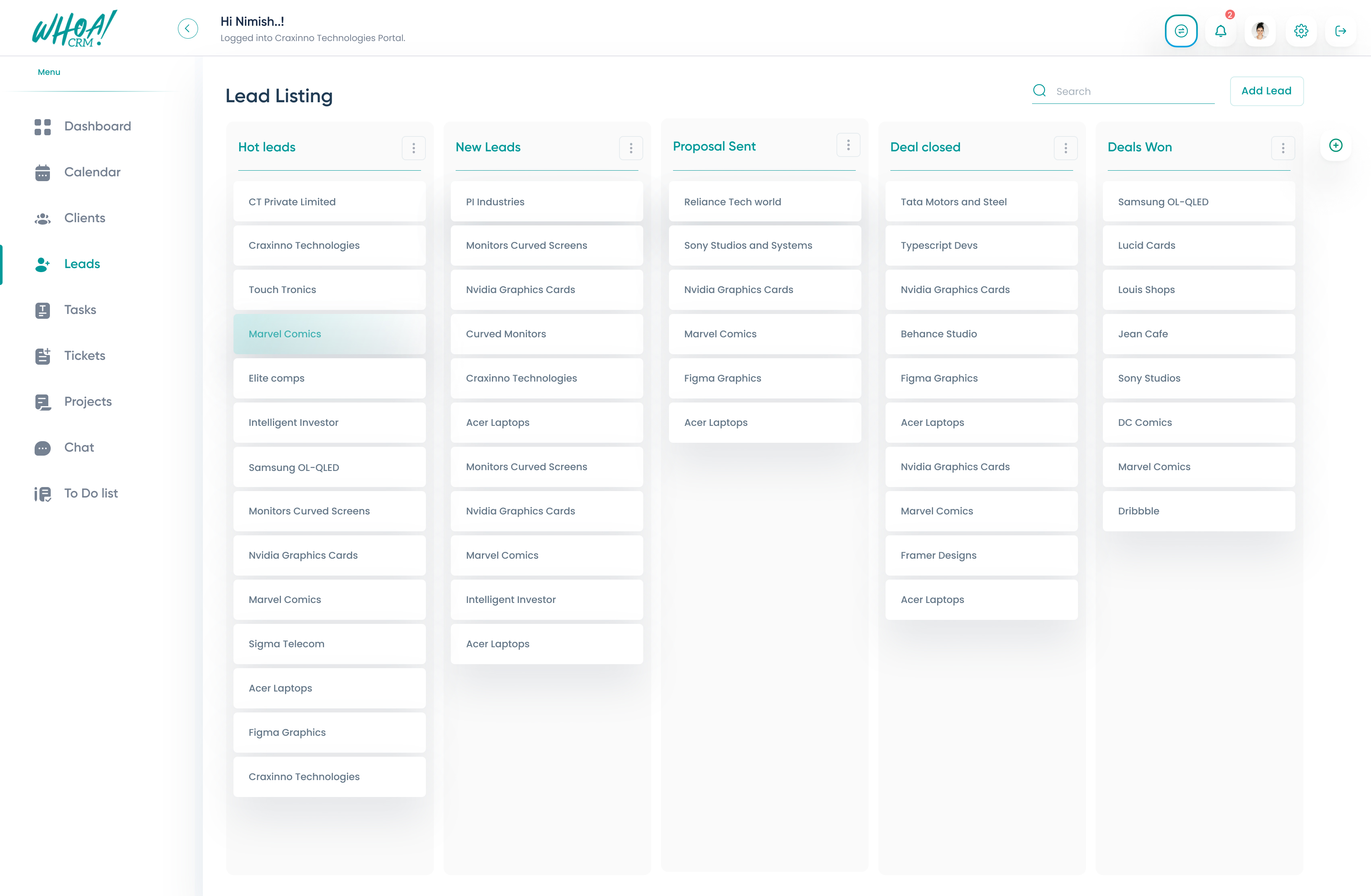Open Louis Shops lead card
Image resolution: width=1371 pixels, height=896 pixels.
pos(1199,290)
